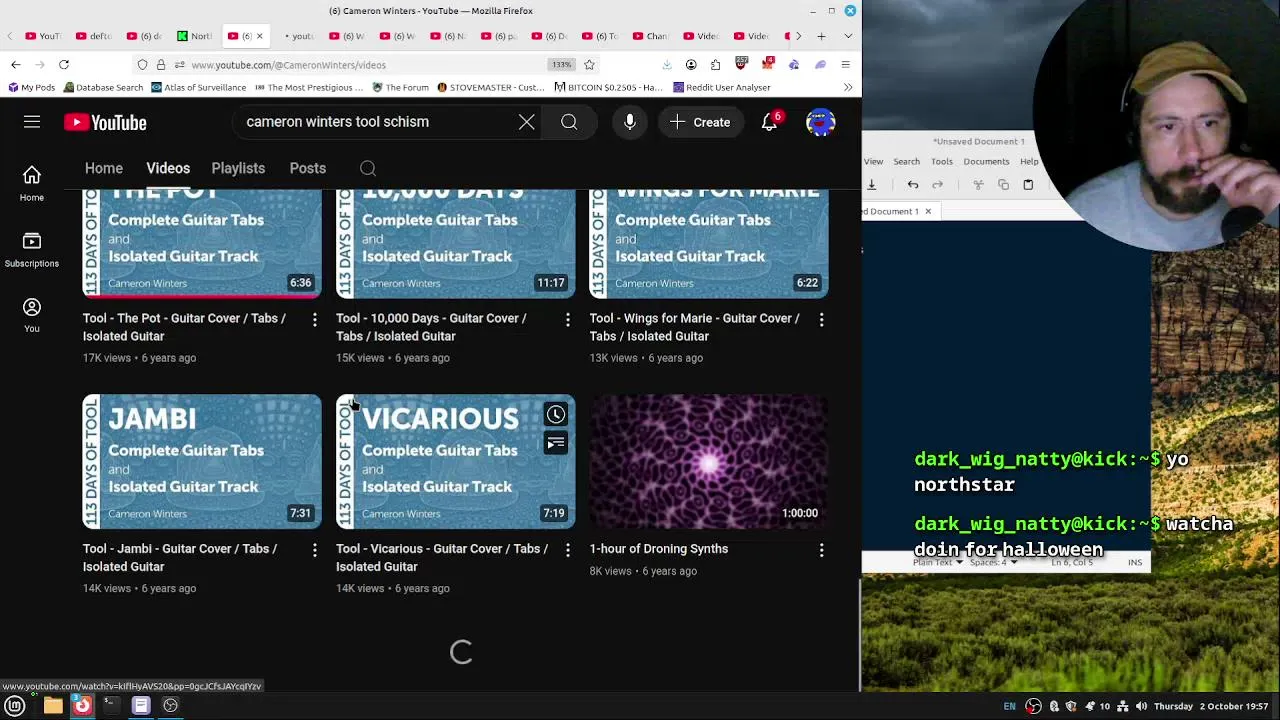The width and height of the screenshot is (1280, 720).
Task: Open '1-hour of Droning Synths' title link
Action: point(658,549)
